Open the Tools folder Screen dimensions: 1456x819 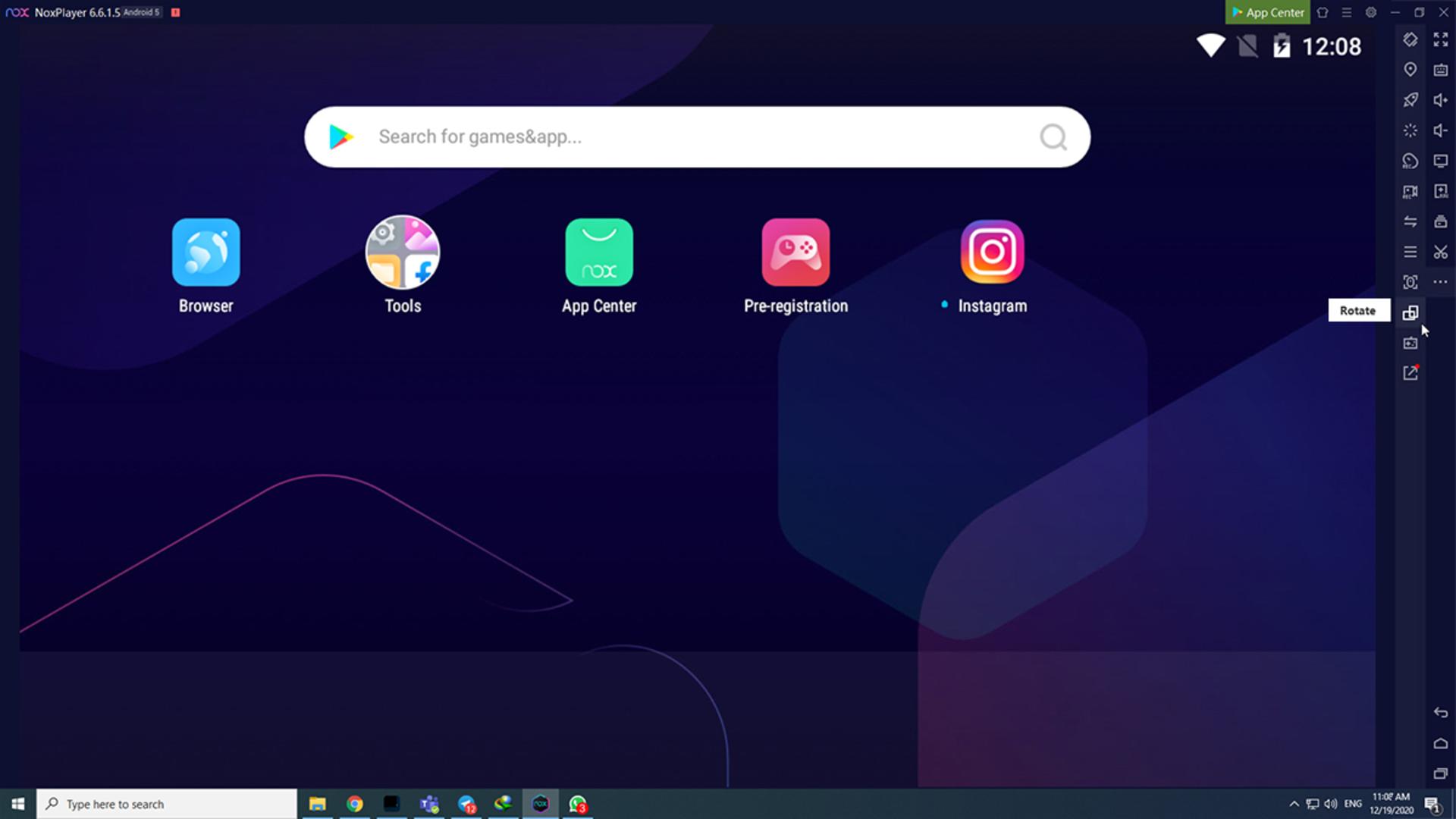pos(403,253)
